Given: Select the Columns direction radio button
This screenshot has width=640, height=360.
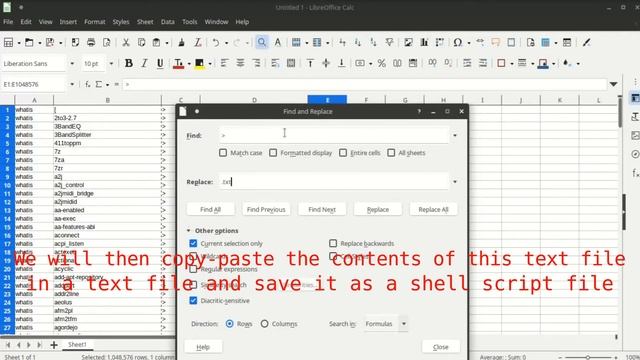Looking at the screenshot, I should coord(264,324).
